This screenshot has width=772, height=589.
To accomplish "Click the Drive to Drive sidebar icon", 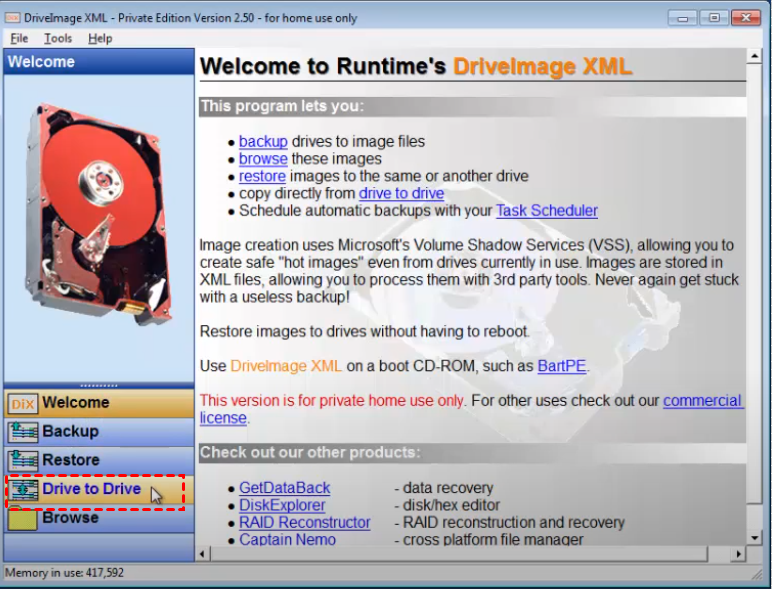I will point(22,490).
